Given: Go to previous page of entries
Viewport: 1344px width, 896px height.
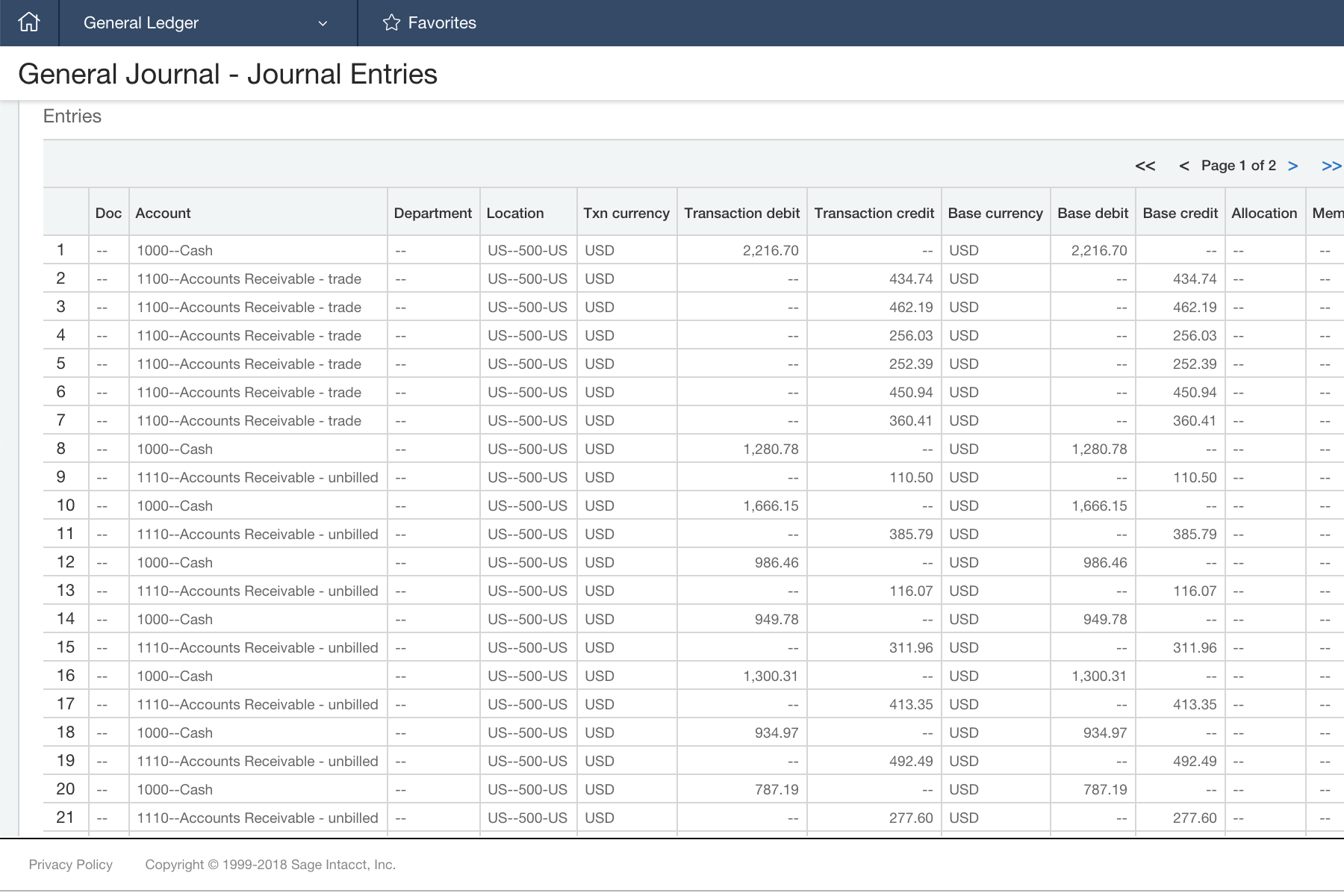Looking at the screenshot, I should pyautogui.click(x=1183, y=166).
